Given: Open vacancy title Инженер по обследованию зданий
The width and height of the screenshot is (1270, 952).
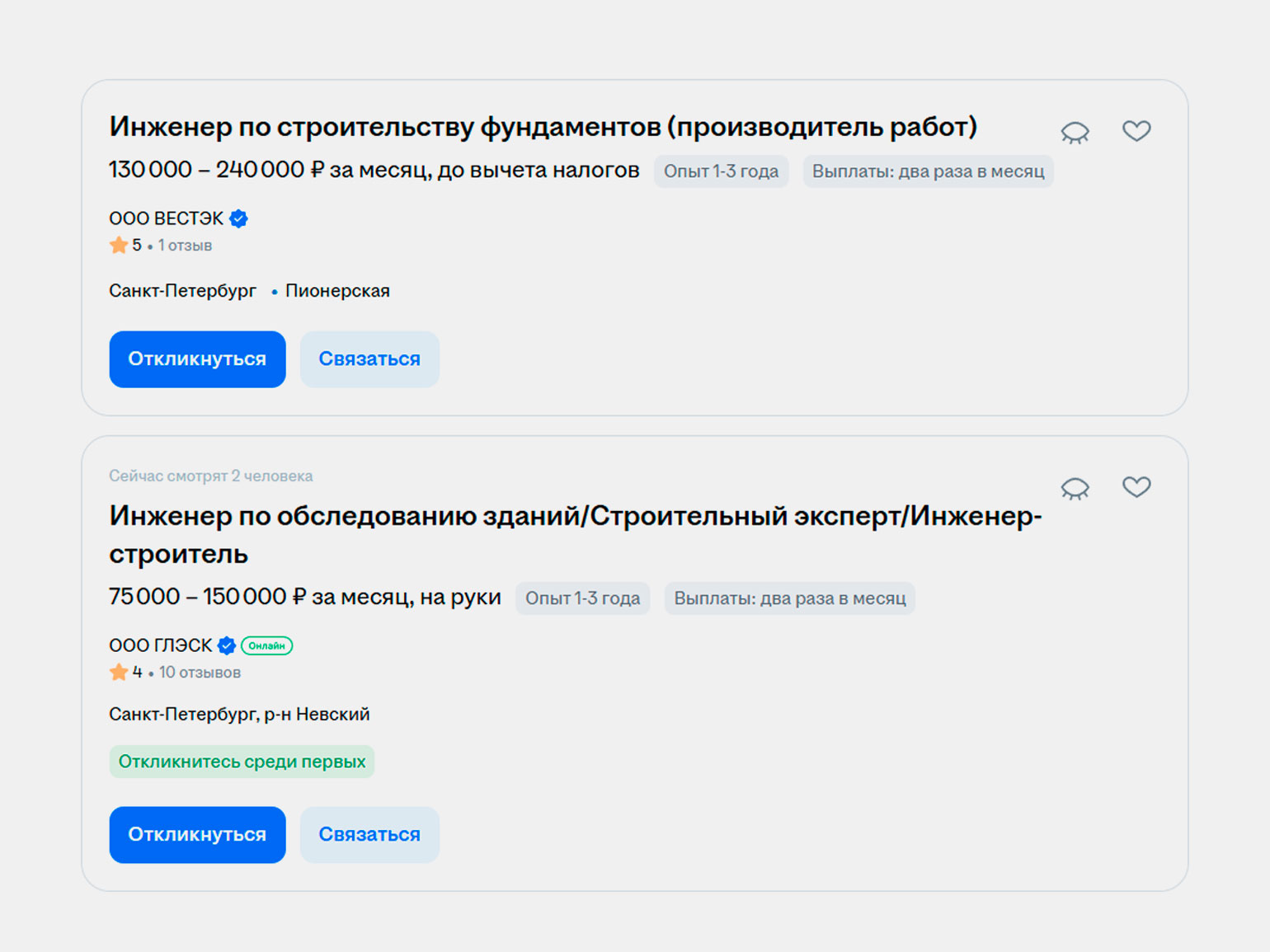Looking at the screenshot, I should [576, 534].
